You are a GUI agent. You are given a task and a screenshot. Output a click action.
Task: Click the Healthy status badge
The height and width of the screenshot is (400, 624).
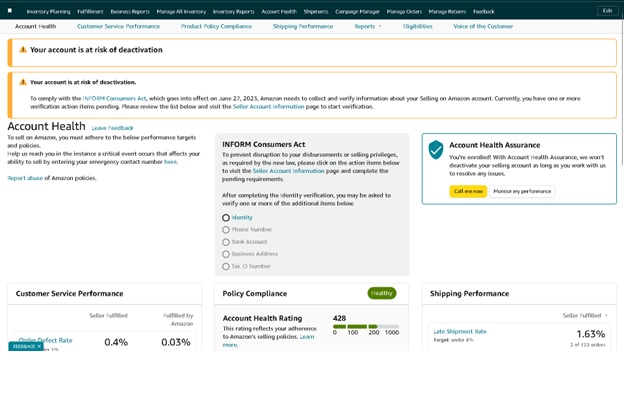(382, 293)
